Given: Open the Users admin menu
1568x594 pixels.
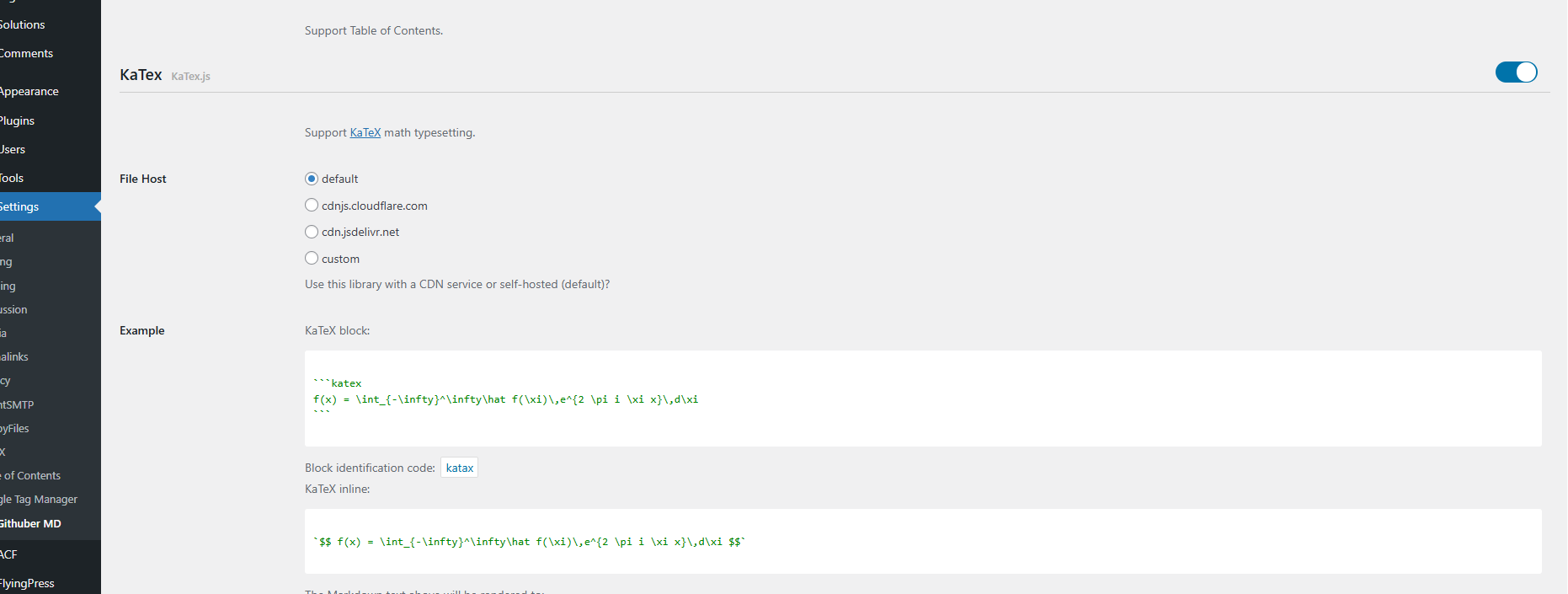Looking at the screenshot, I should click(13, 149).
